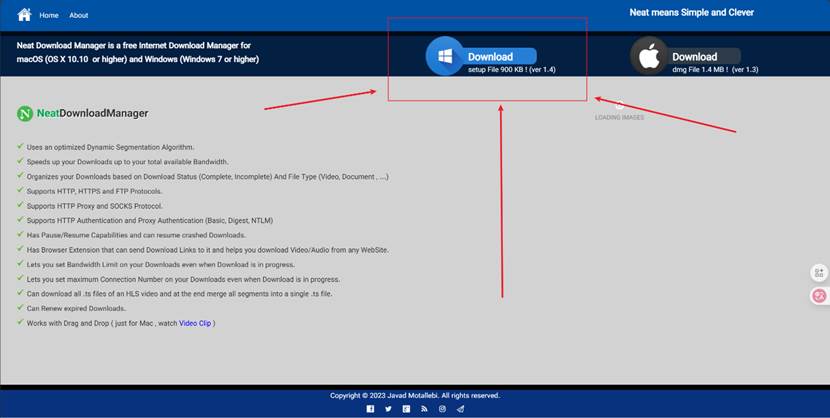This screenshot has width=830, height=418.
Task: Open the Instagram footer icon
Action: [x=443, y=409]
